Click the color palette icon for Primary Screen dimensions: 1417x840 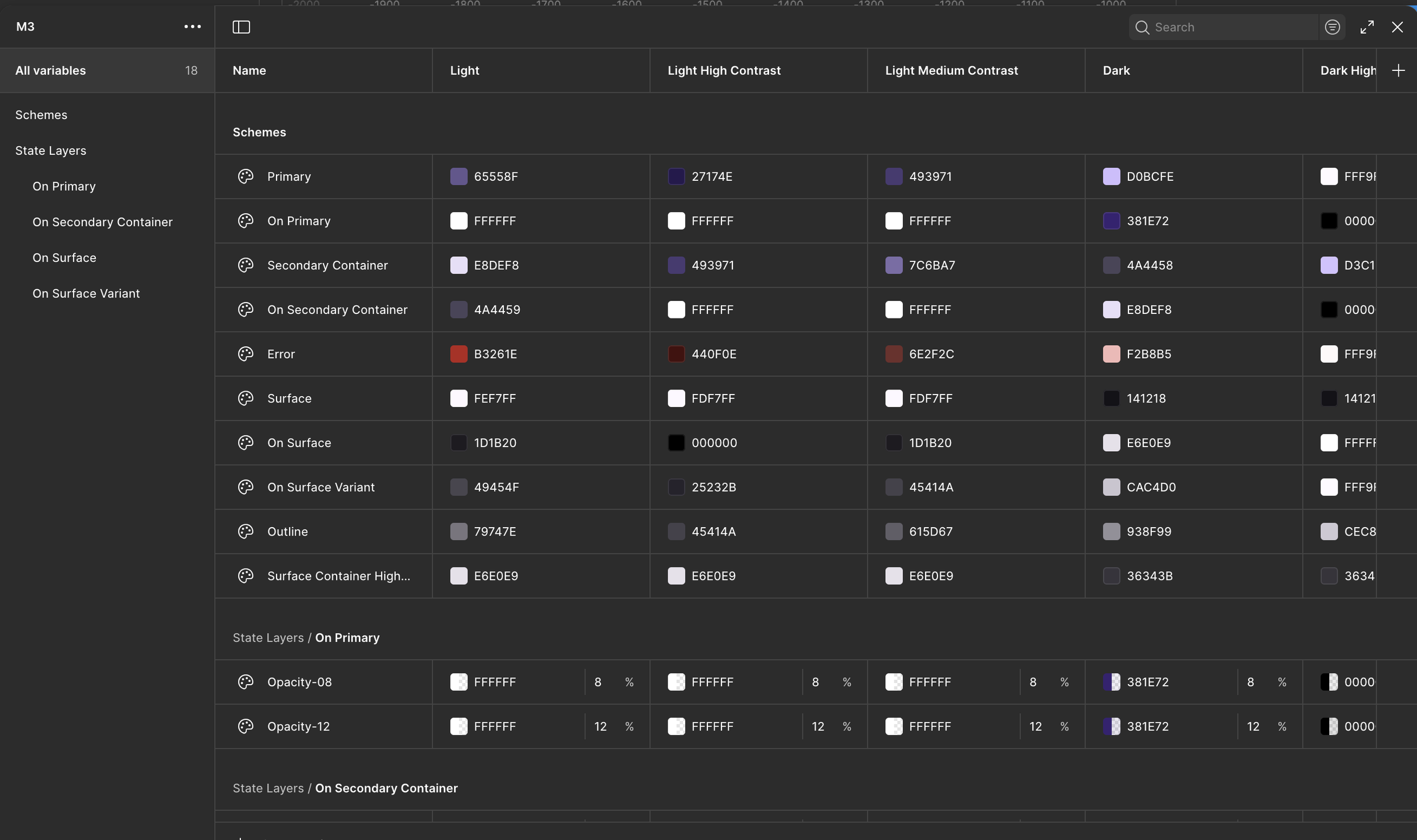(245, 176)
